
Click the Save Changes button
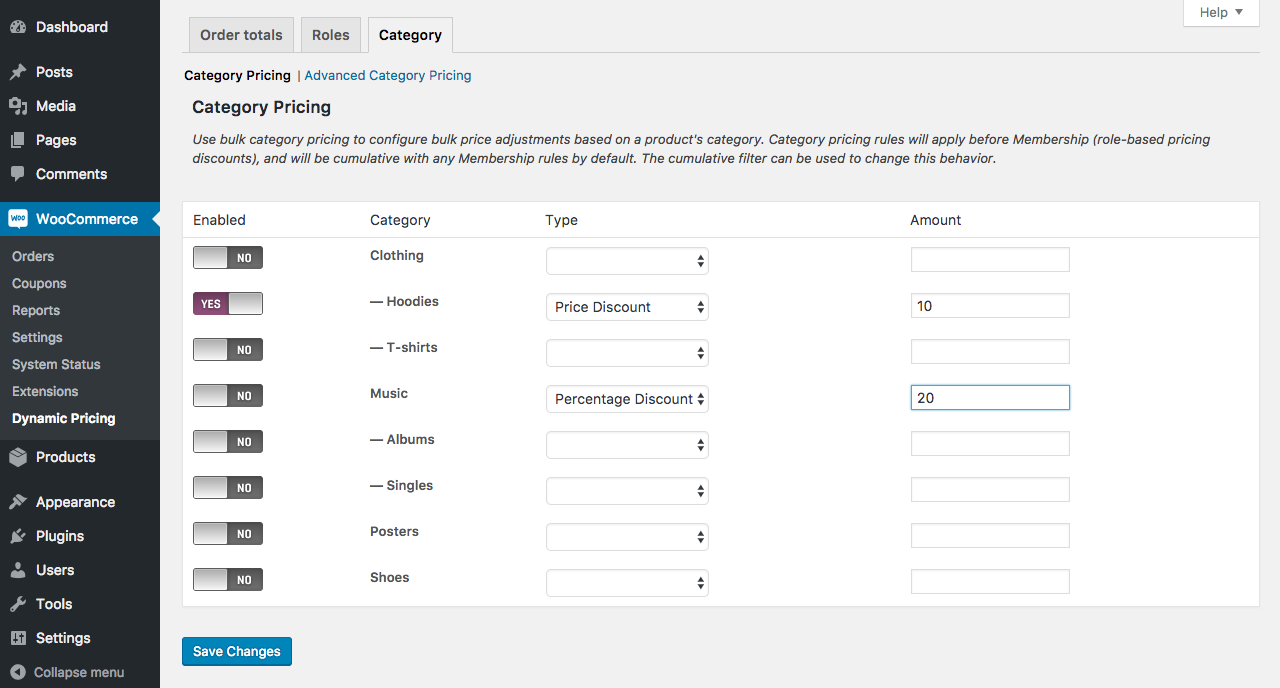(x=237, y=651)
